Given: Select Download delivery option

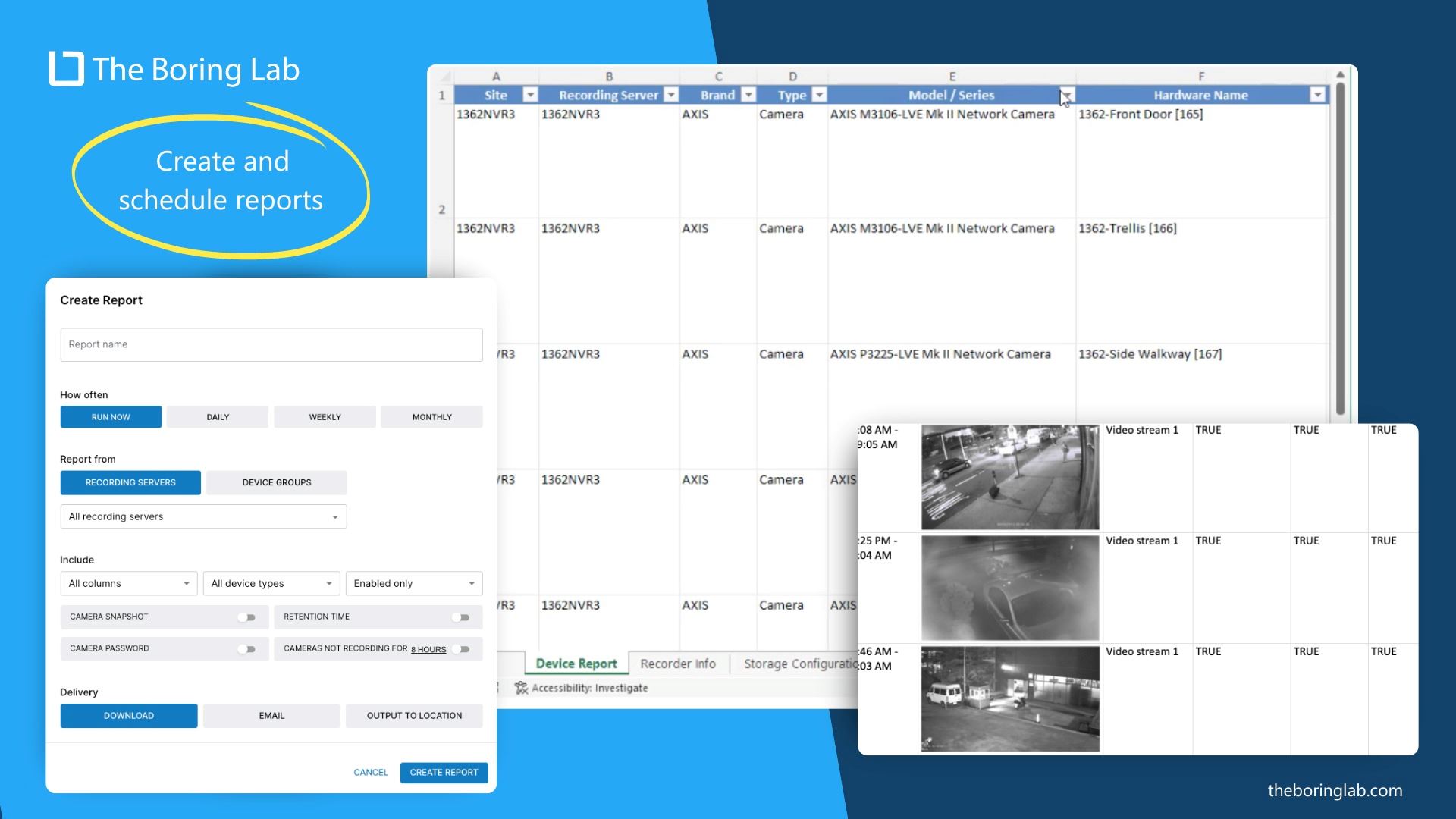Looking at the screenshot, I should (x=129, y=716).
